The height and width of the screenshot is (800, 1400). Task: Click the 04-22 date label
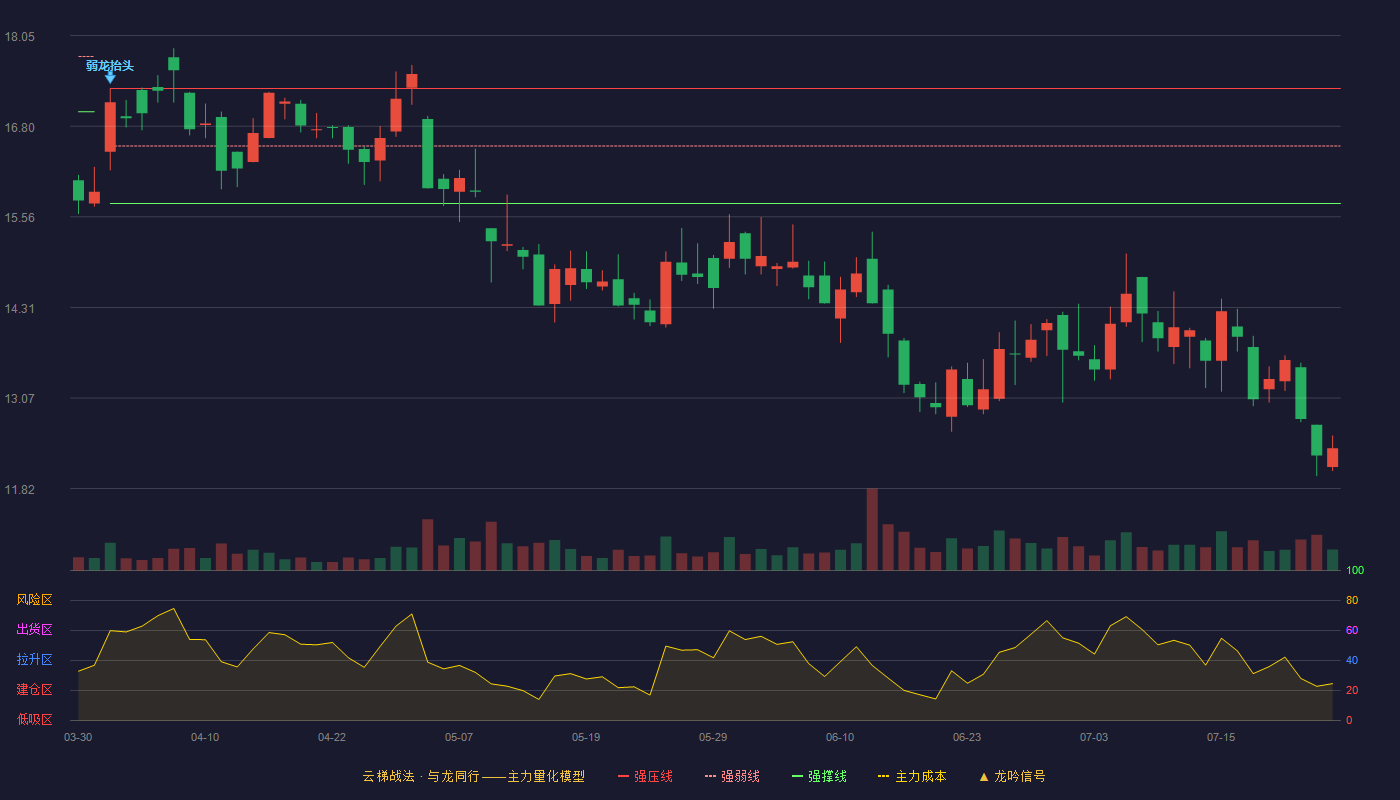click(332, 737)
